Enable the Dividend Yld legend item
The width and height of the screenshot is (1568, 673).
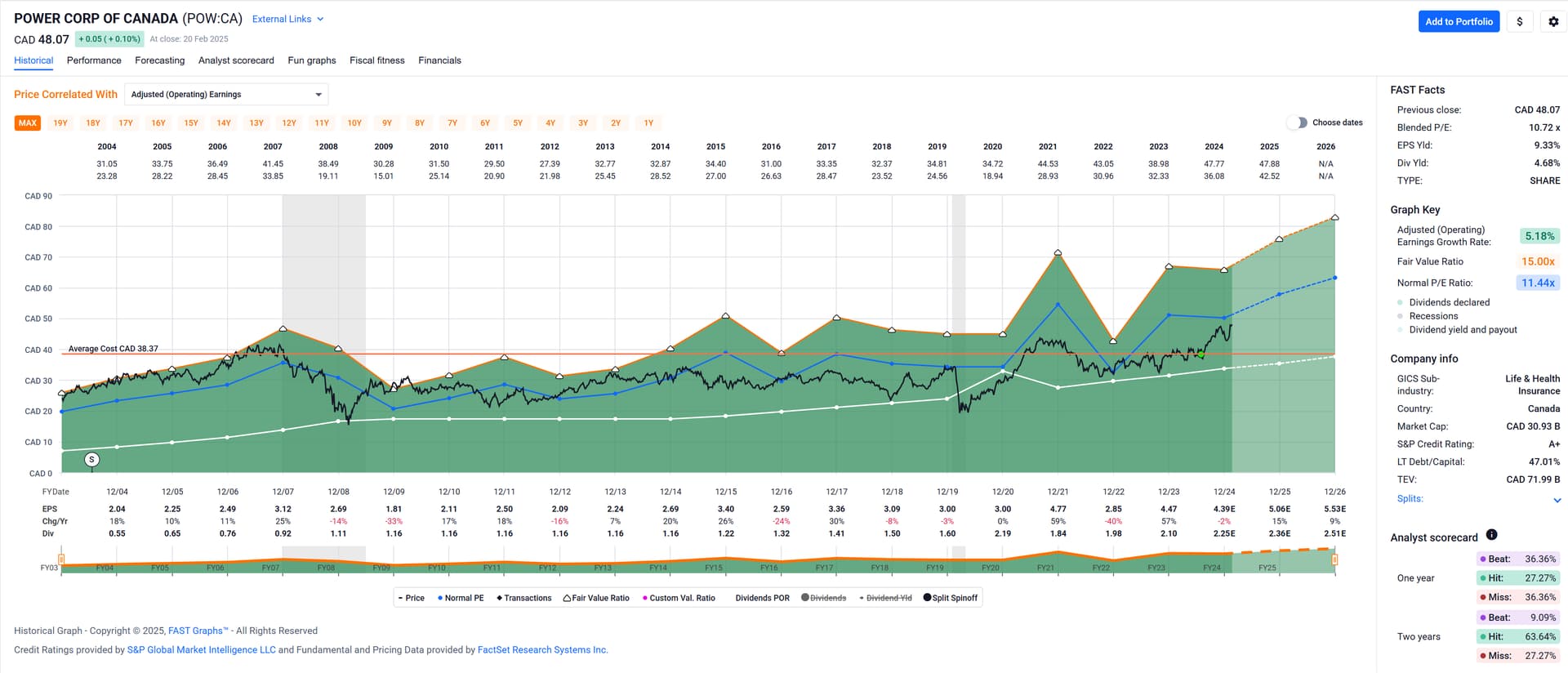click(x=885, y=598)
